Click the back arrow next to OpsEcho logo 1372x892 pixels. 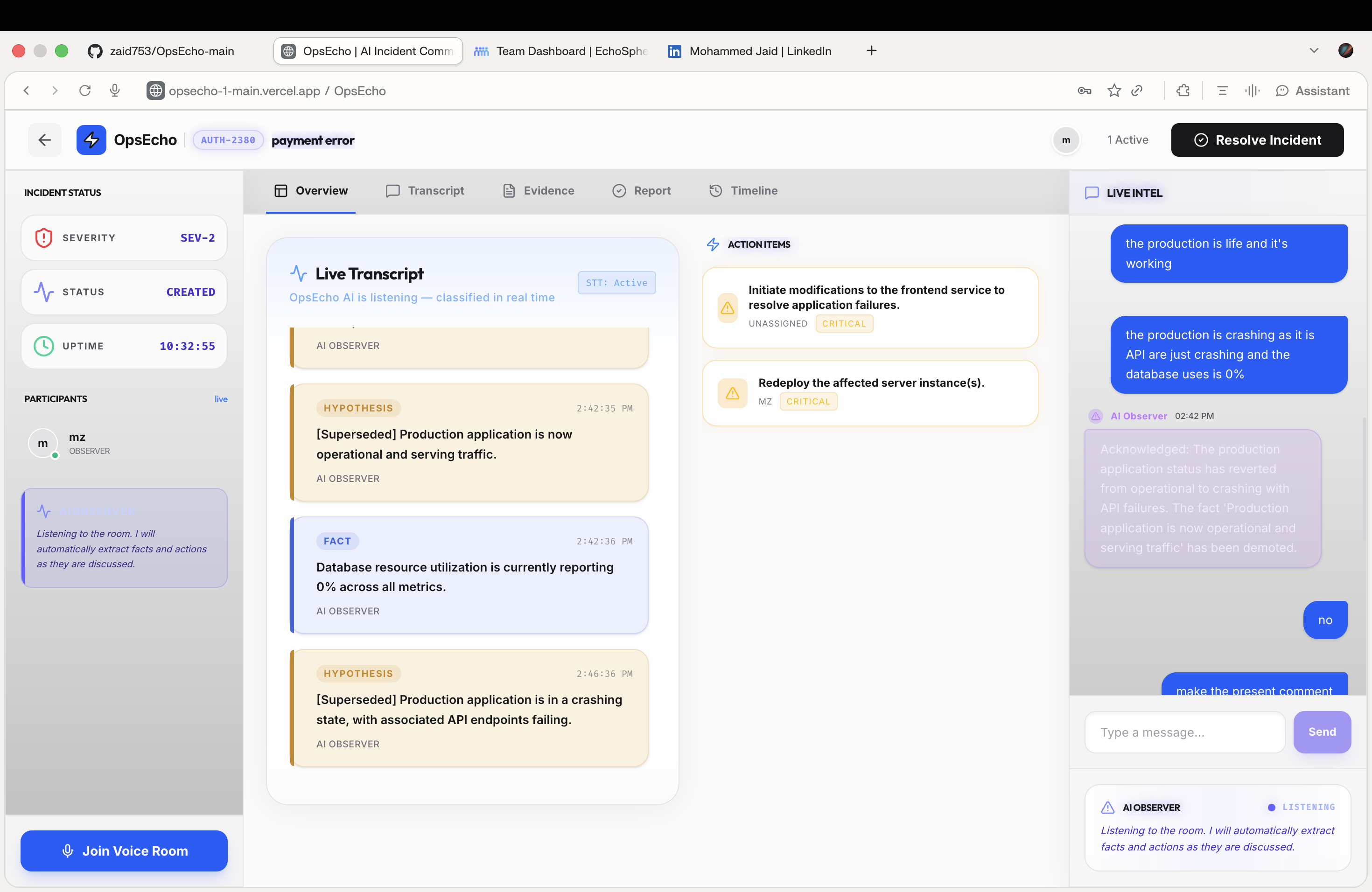coord(44,140)
